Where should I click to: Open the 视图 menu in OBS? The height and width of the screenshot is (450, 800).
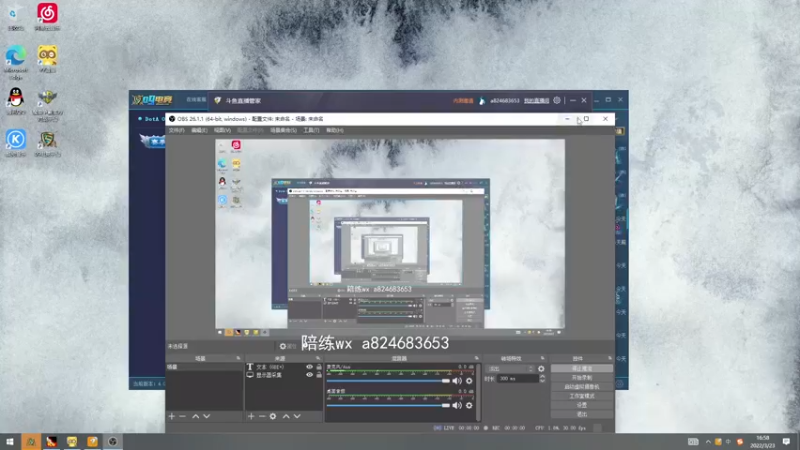pos(222,131)
